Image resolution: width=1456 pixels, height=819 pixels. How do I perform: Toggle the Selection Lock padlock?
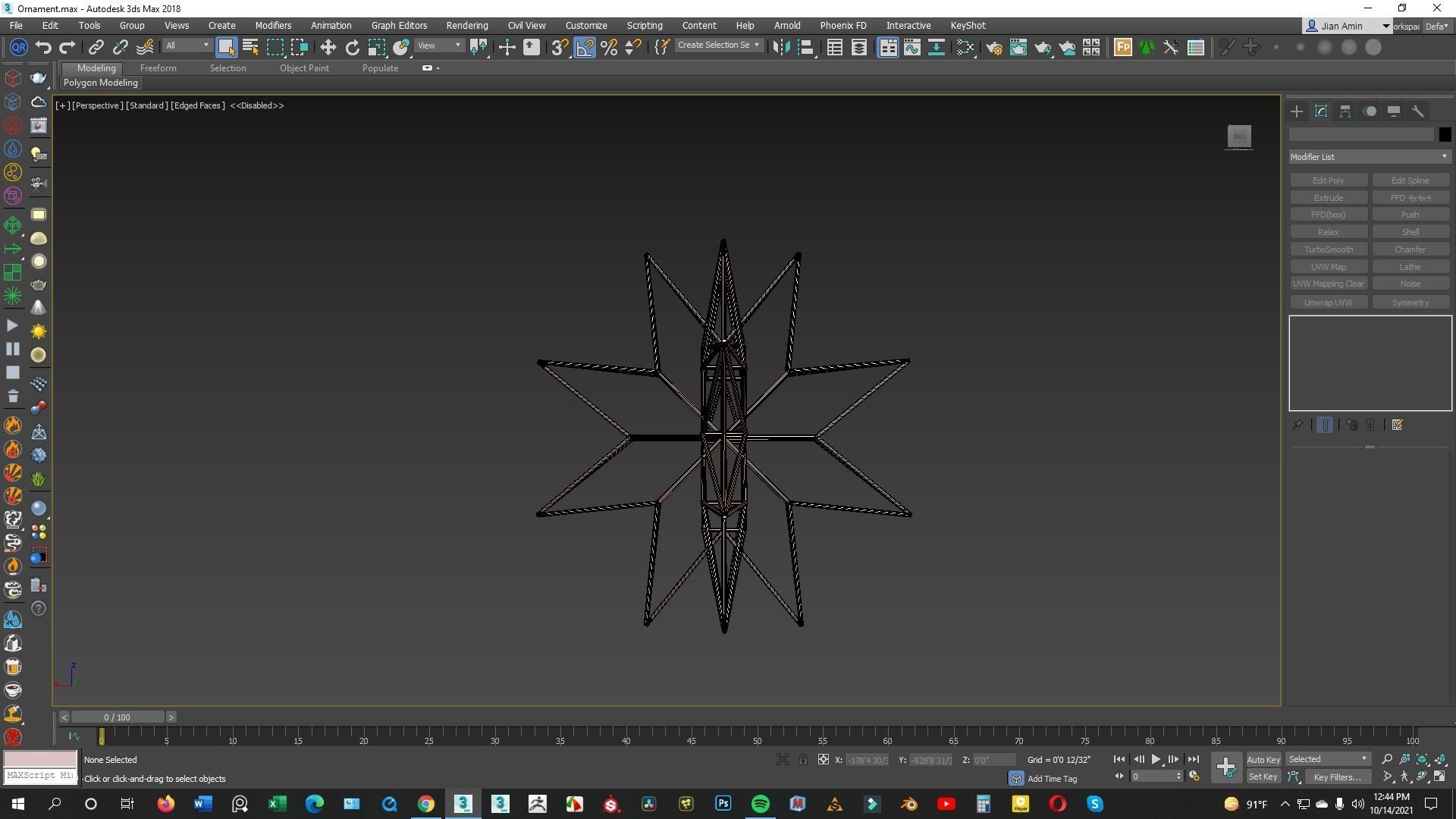[802, 759]
